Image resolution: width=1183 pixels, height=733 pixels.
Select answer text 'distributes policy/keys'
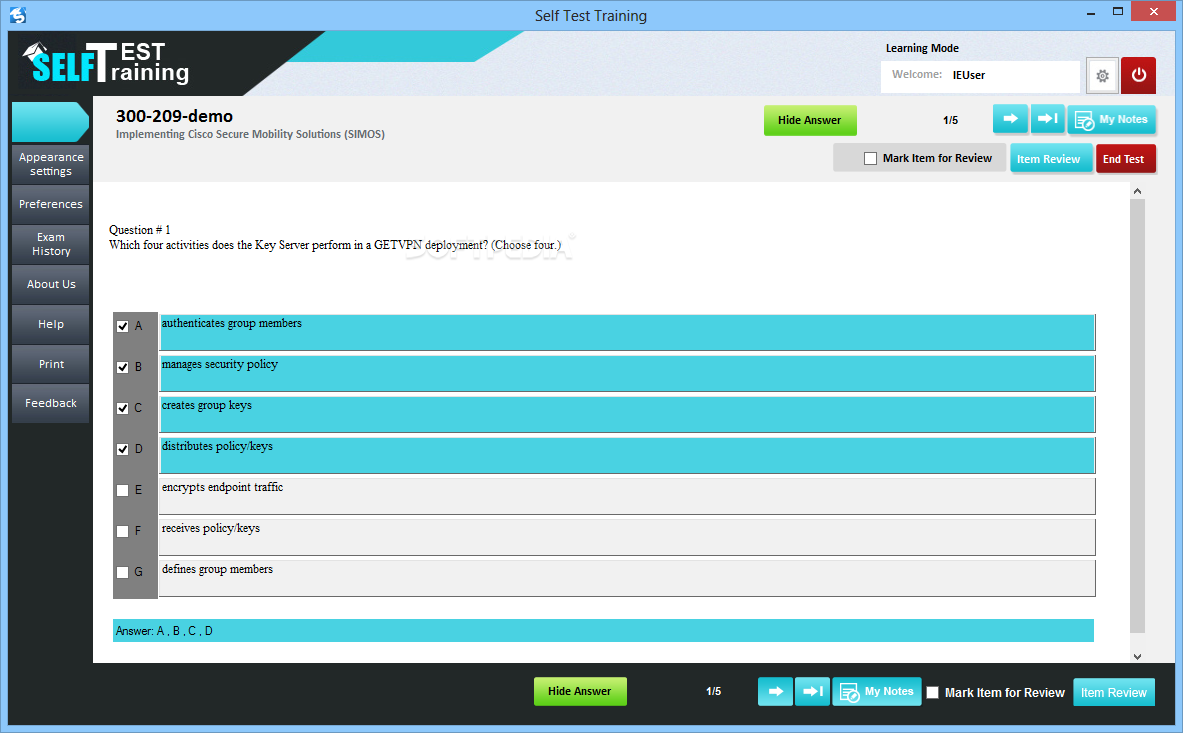[217, 446]
